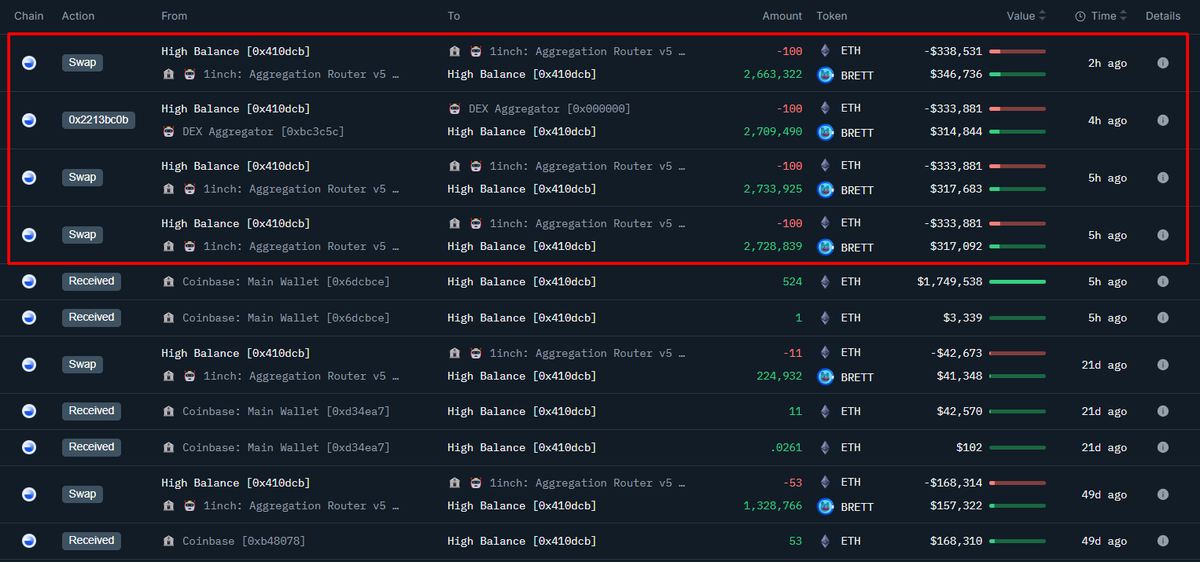Click the Action column header
Viewport: 1200px width, 562px height.
coord(78,16)
